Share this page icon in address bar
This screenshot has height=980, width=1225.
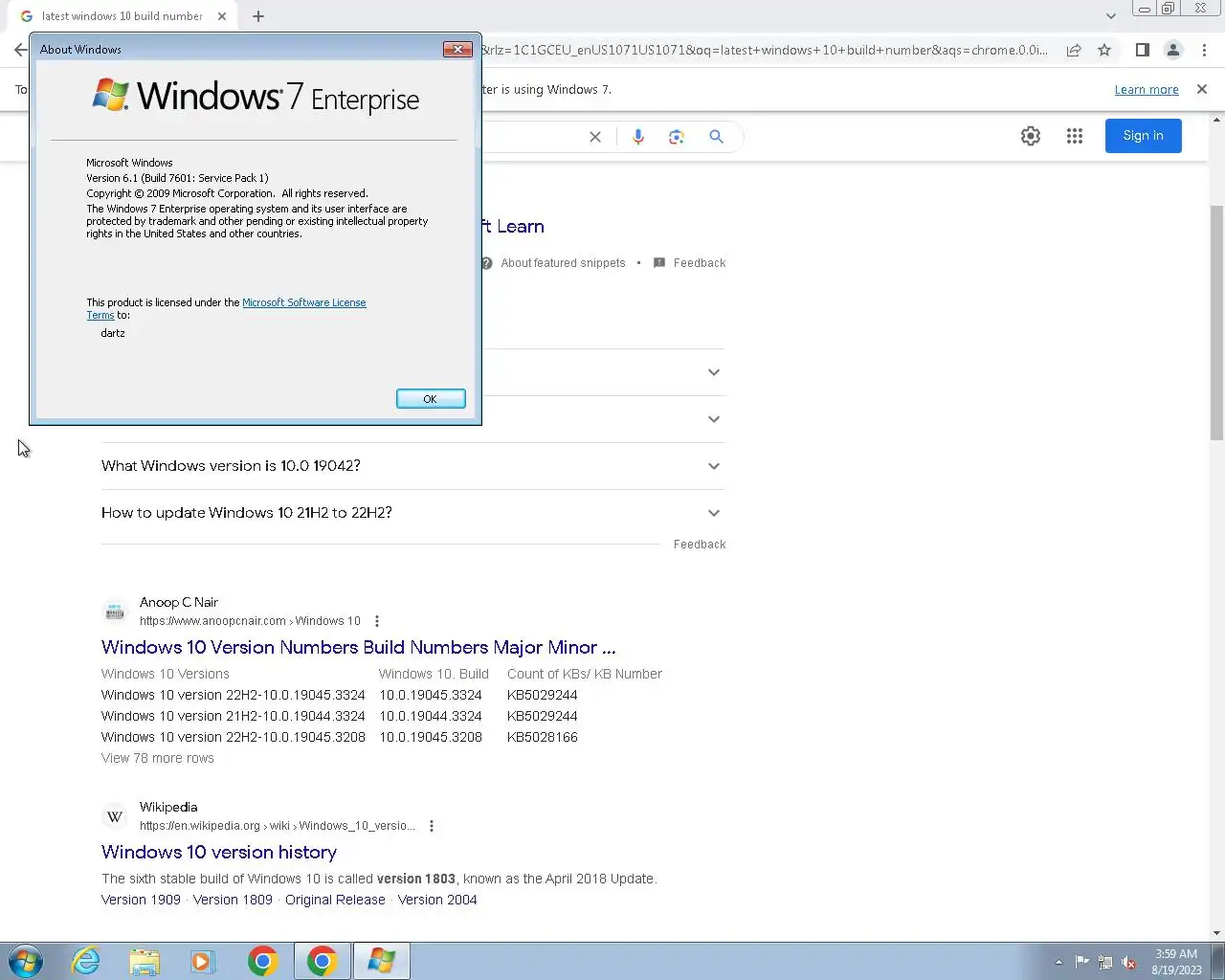(1074, 50)
